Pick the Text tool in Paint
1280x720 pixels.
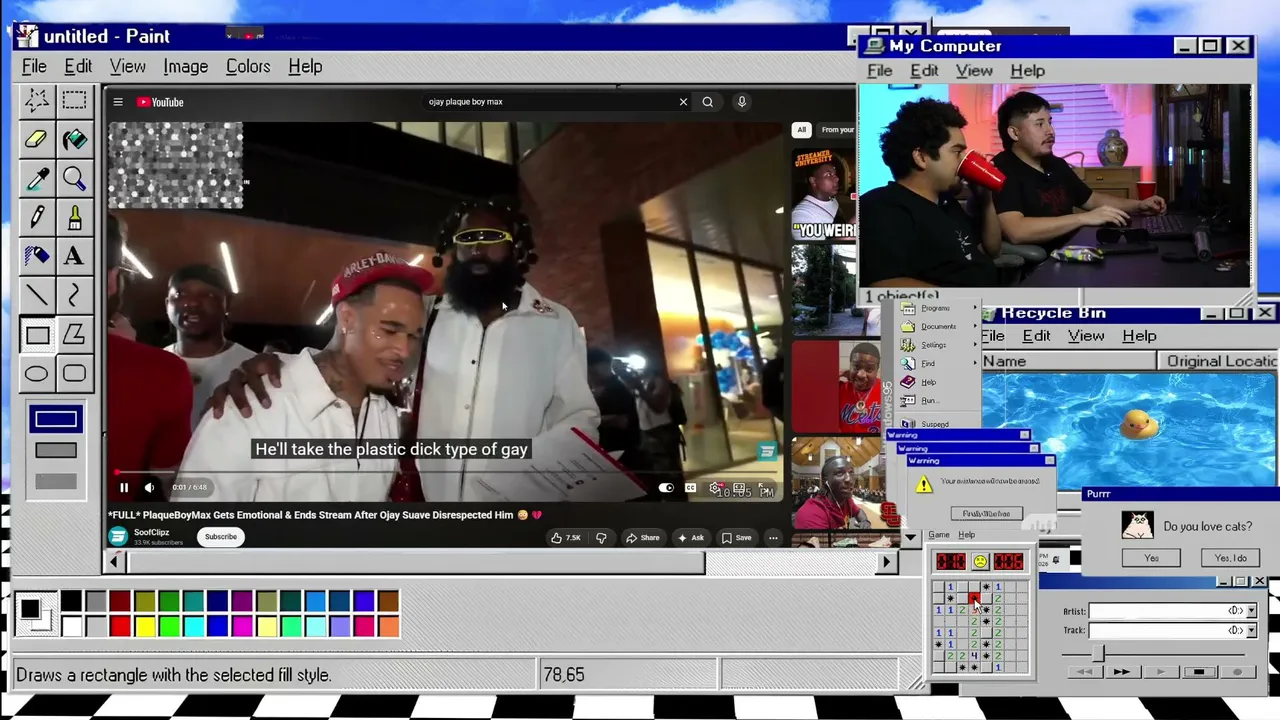click(x=74, y=256)
